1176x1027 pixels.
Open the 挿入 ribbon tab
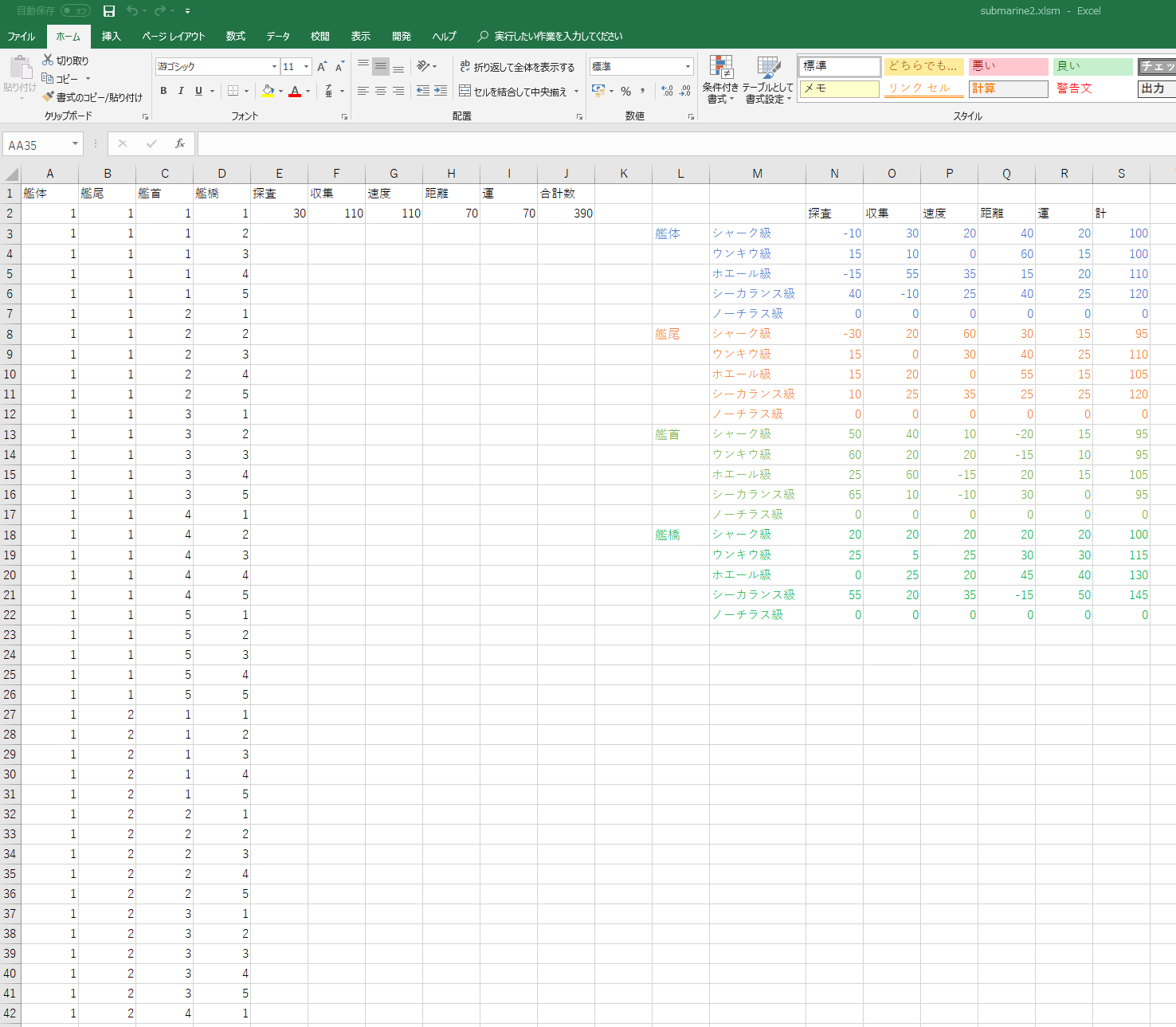tap(111, 36)
